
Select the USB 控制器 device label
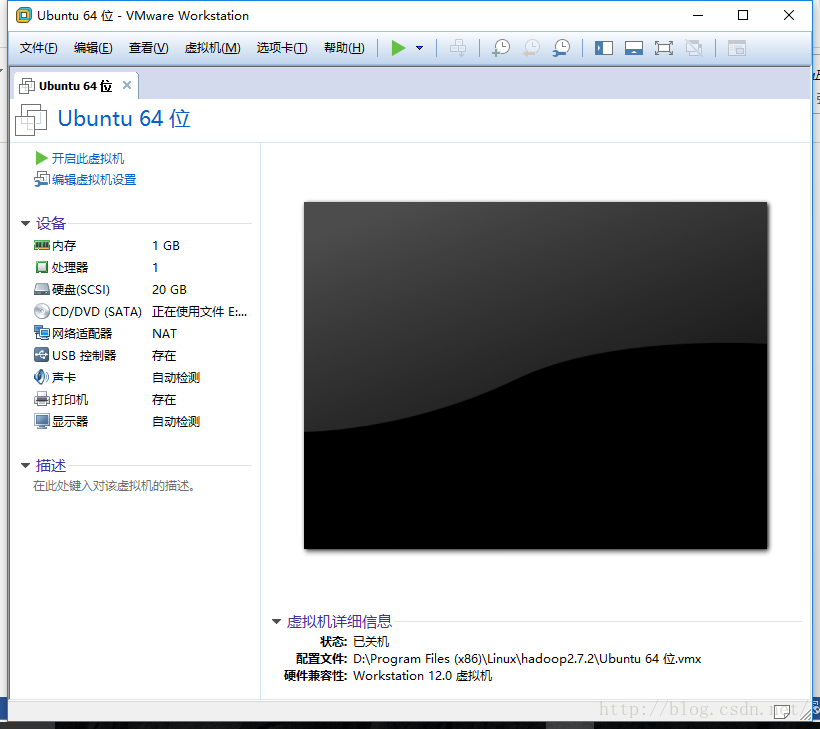click(84, 356)
